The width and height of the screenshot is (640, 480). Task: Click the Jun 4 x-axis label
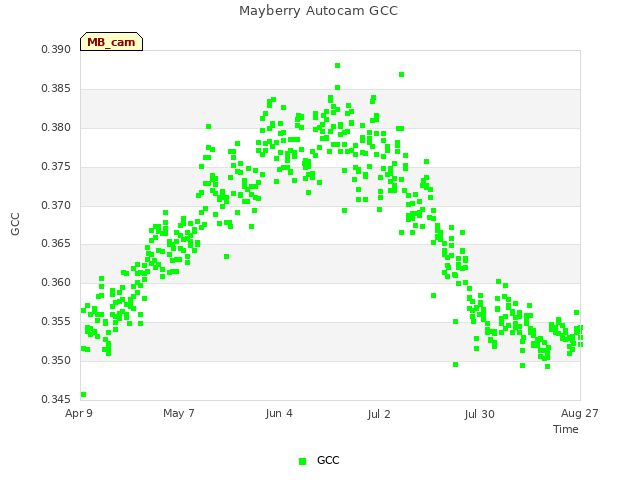point(279,413)
